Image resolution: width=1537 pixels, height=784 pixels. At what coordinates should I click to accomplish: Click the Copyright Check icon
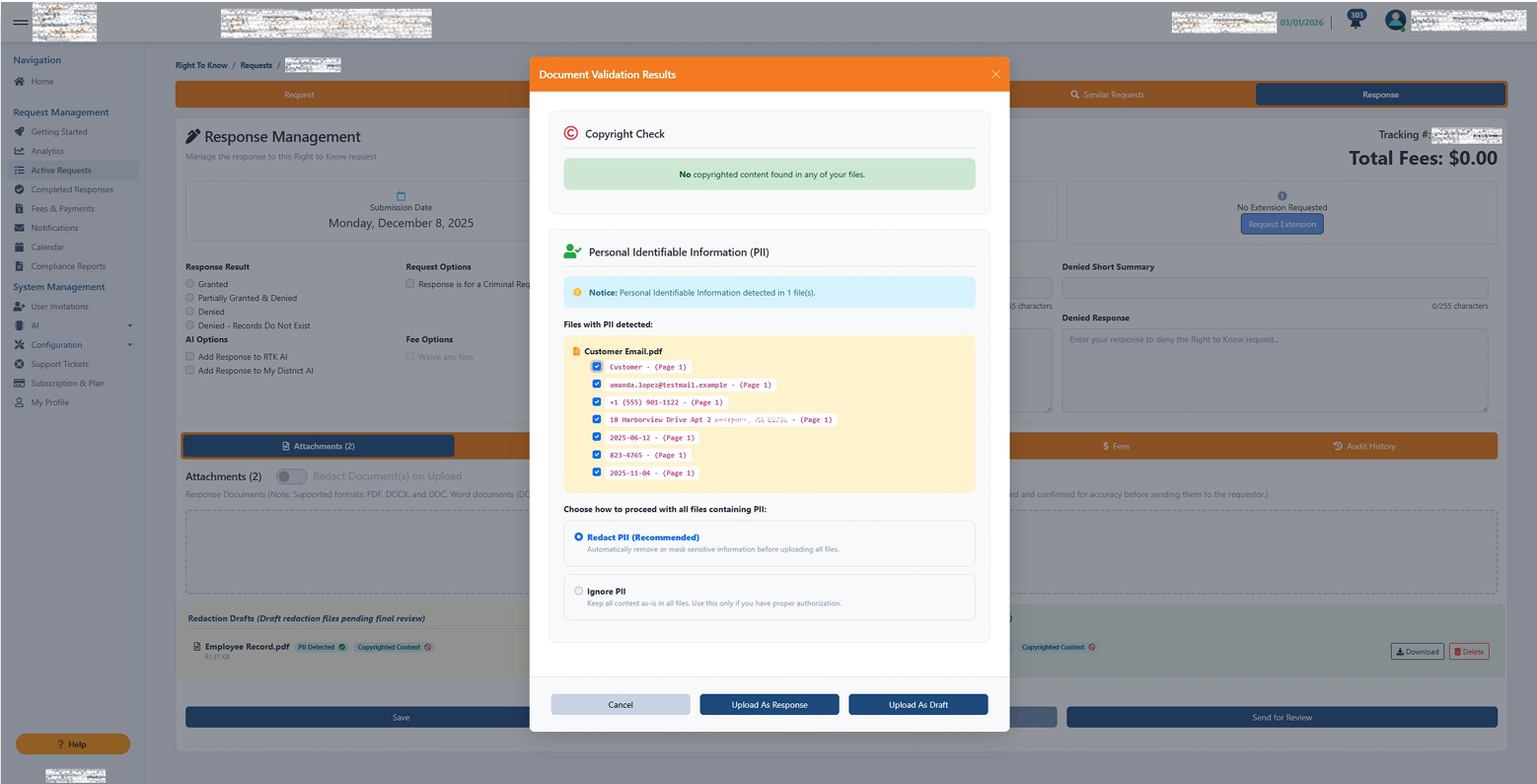(570, 133)
